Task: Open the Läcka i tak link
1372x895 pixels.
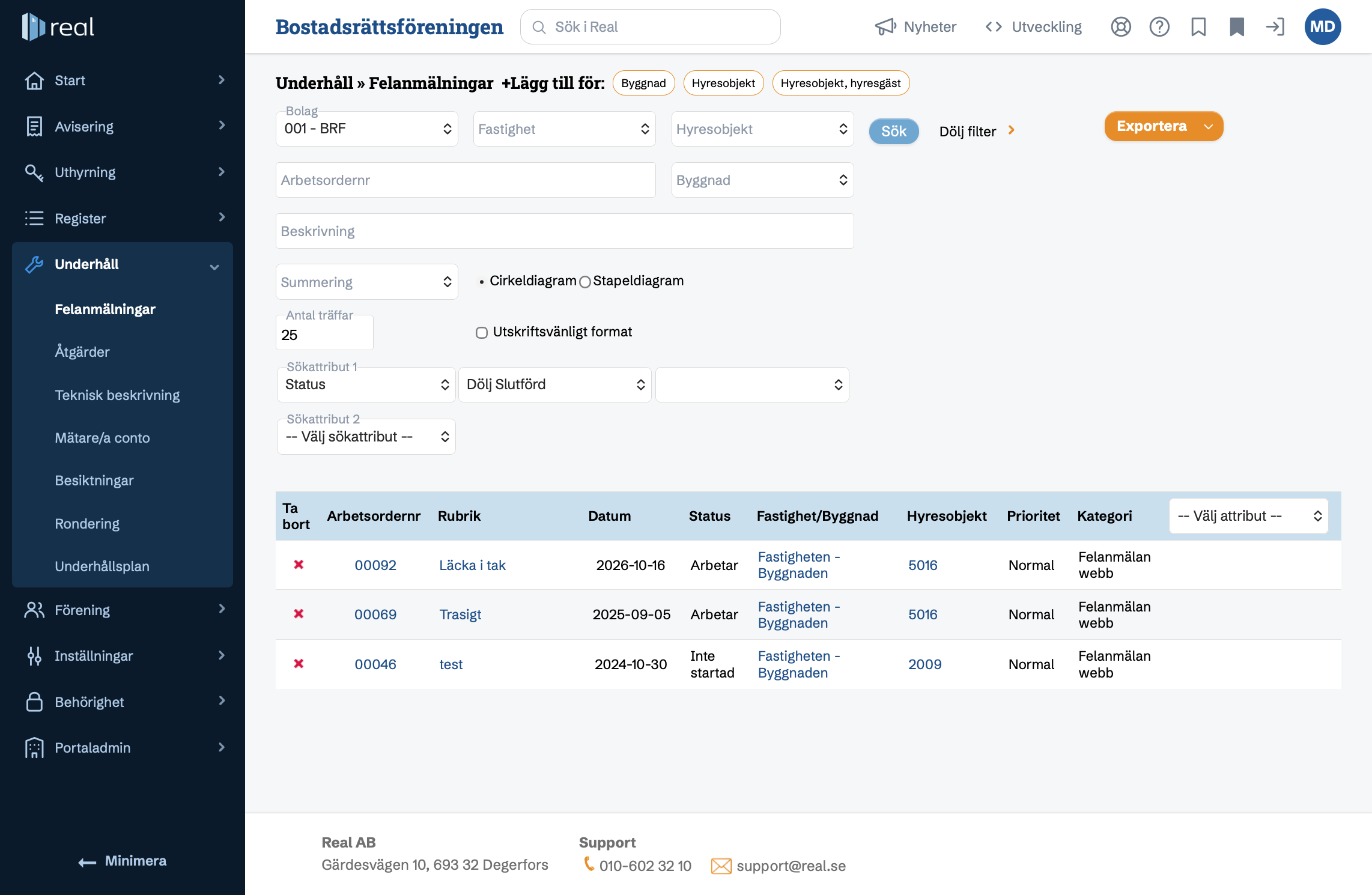Action: 472,565
